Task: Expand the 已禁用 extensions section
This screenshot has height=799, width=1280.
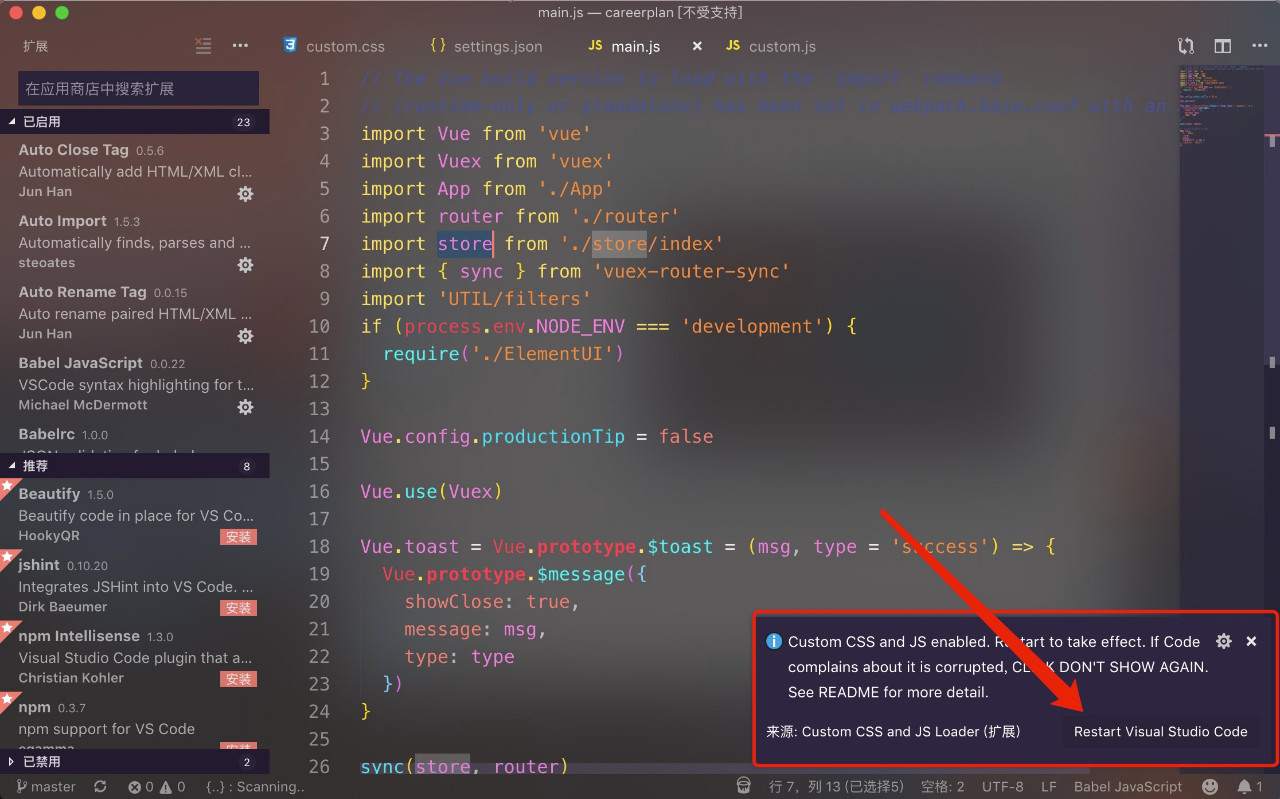Action: coord(135,761)
